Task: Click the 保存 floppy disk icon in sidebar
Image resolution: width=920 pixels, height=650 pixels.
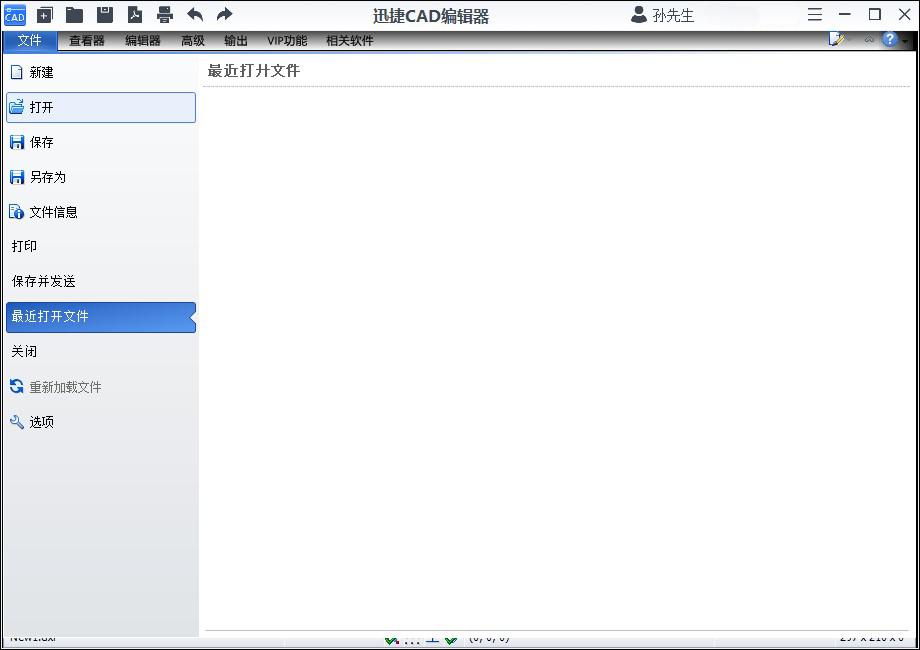Action: 17,142
